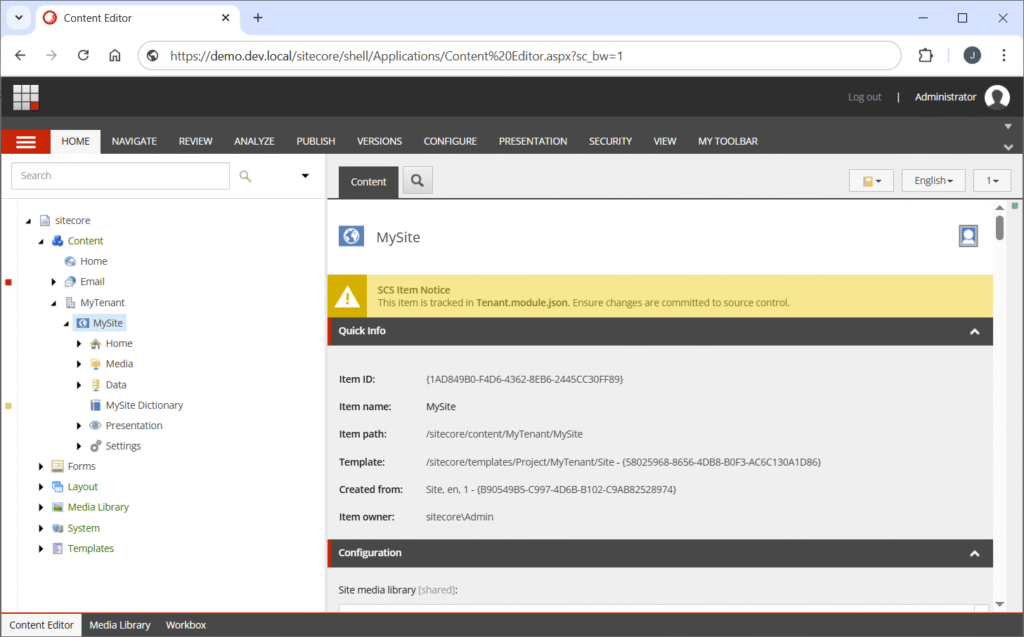Click the content pane vertical scrollbar thumb

[x=1000, y=227]
